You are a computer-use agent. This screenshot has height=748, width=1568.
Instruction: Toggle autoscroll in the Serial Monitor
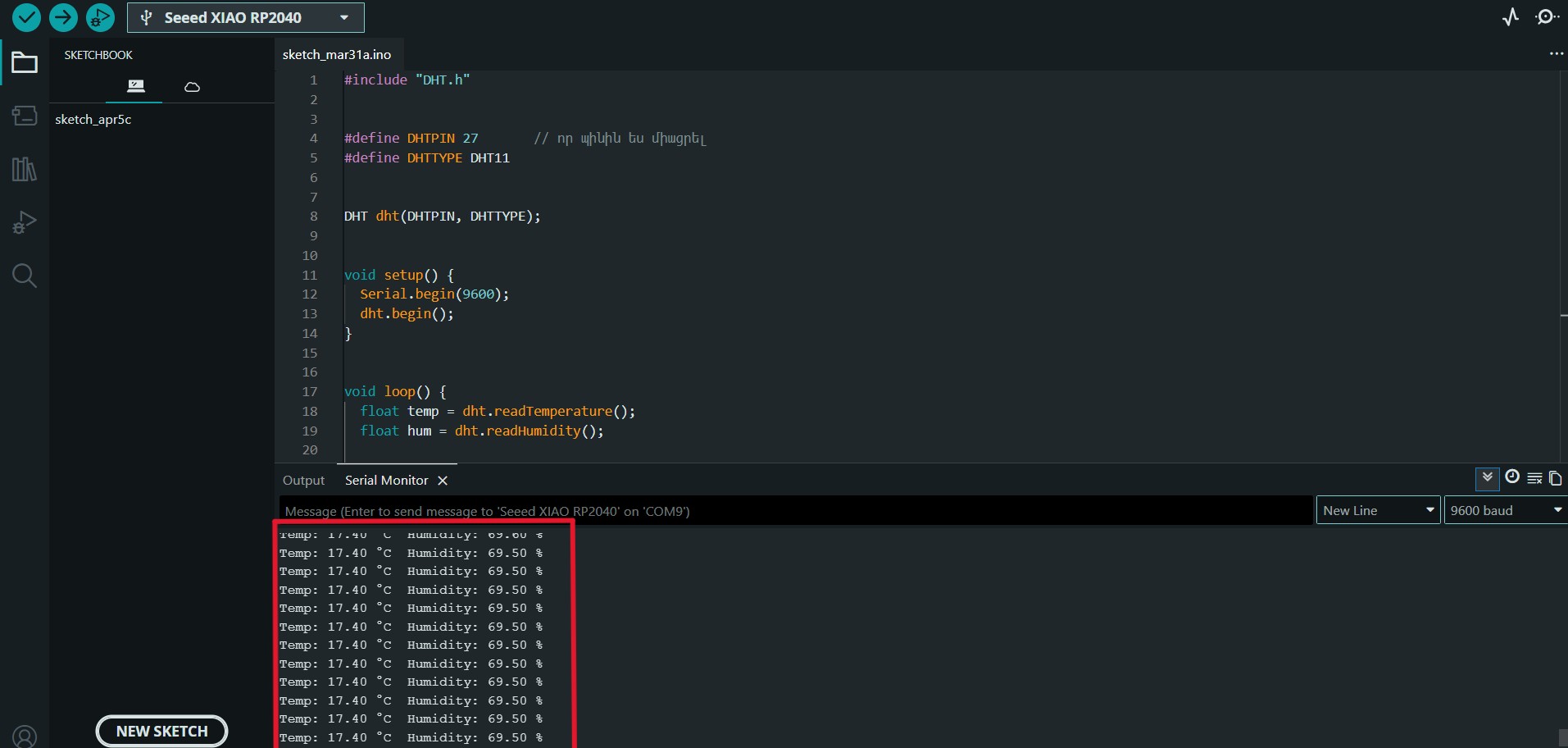click(x=1487, y=477)
